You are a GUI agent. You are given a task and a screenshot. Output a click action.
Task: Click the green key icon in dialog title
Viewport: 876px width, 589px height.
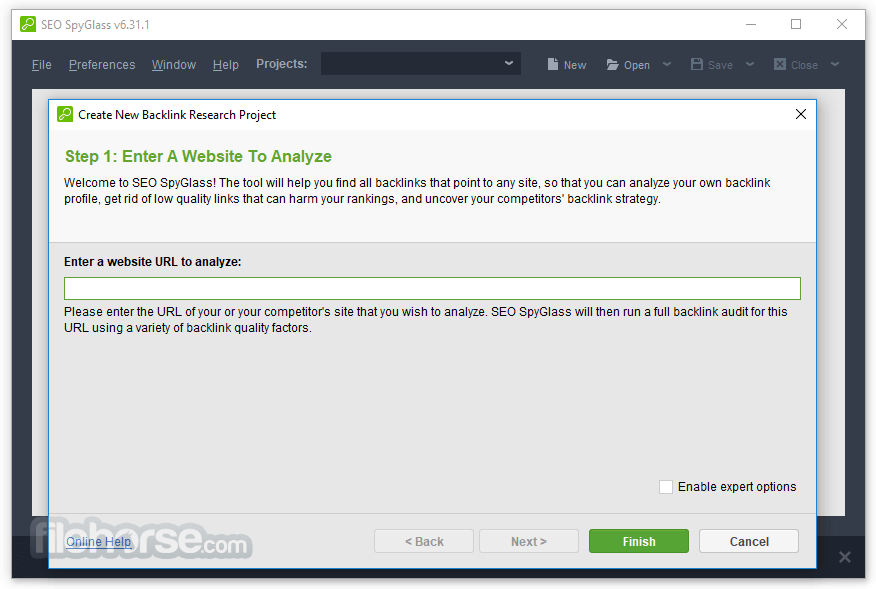click(x=65, y=115)
